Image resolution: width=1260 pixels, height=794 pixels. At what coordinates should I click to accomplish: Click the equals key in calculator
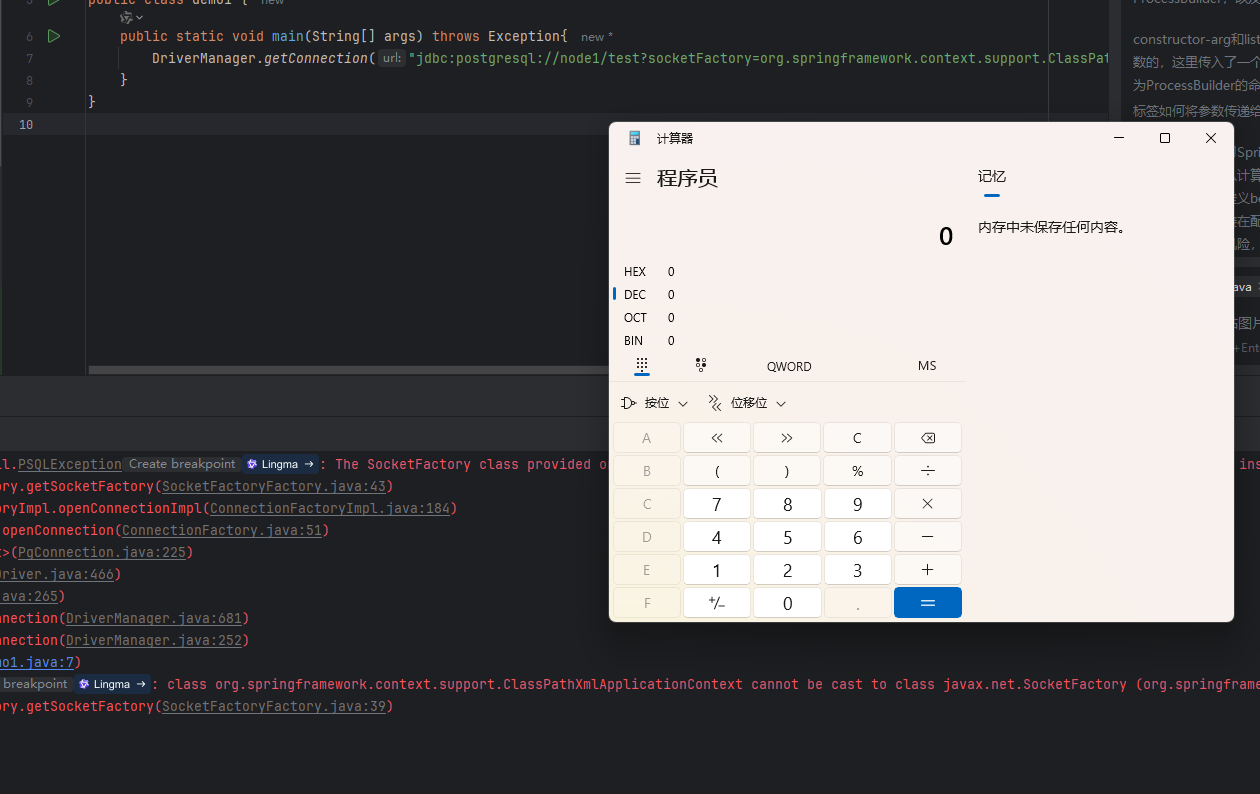coord(928,603)
